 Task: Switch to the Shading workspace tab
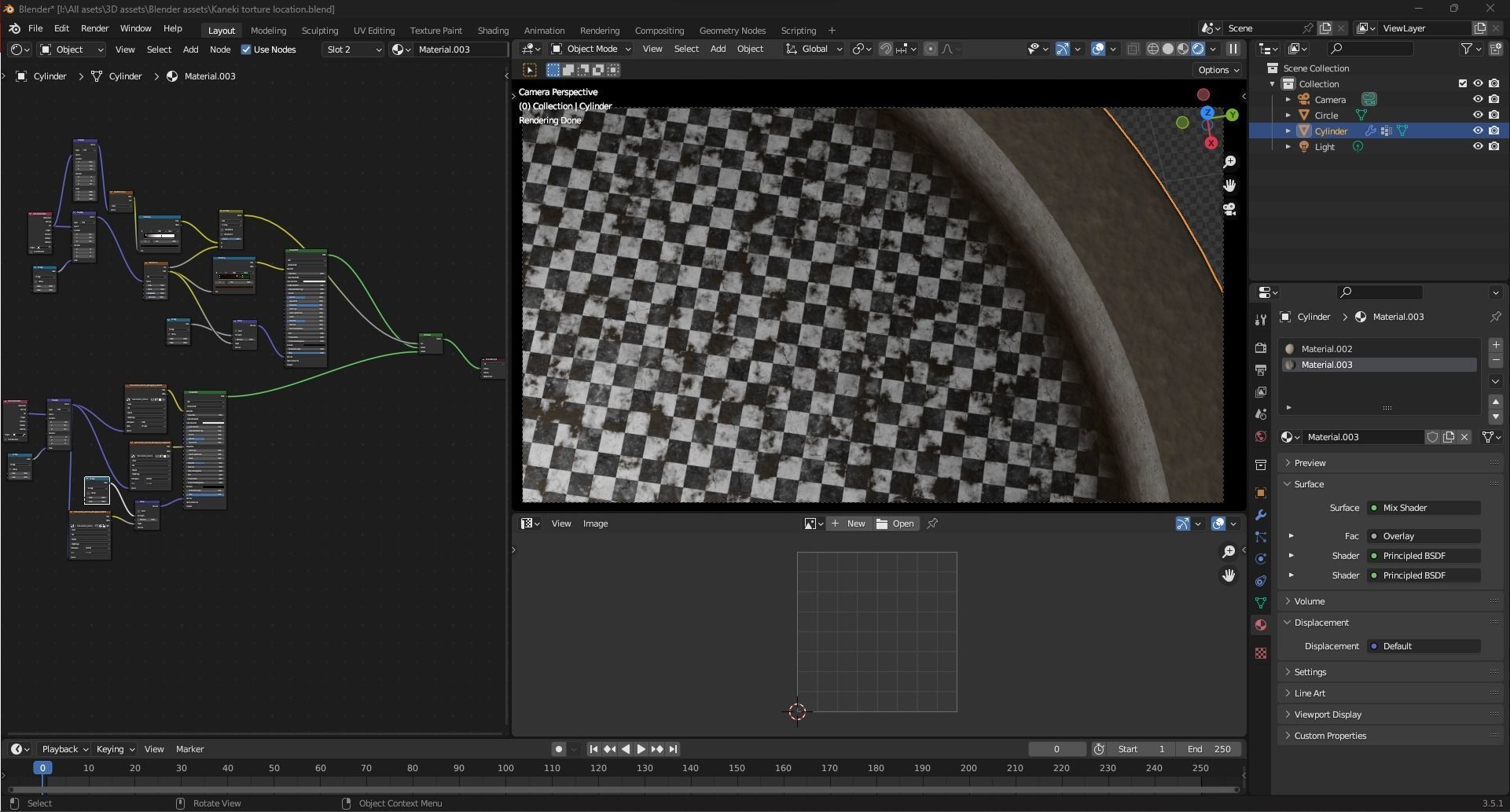click(493, 31)
